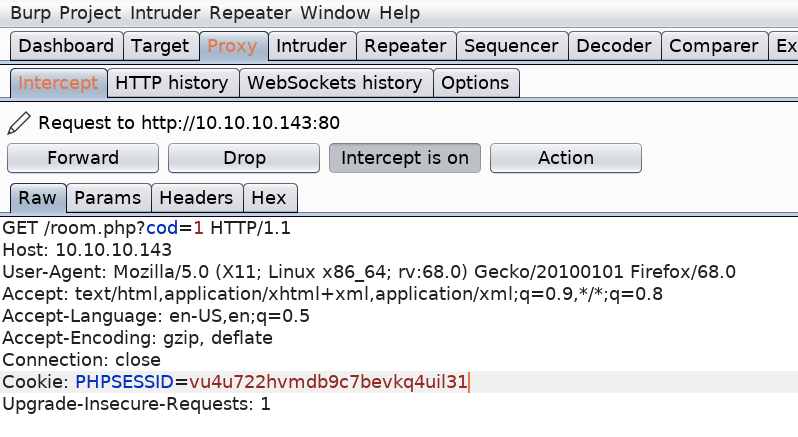Show the HTTP history sub-tab
Viewport: 798px width, 437px height.
pyautogui.click(x=172, y=83)
